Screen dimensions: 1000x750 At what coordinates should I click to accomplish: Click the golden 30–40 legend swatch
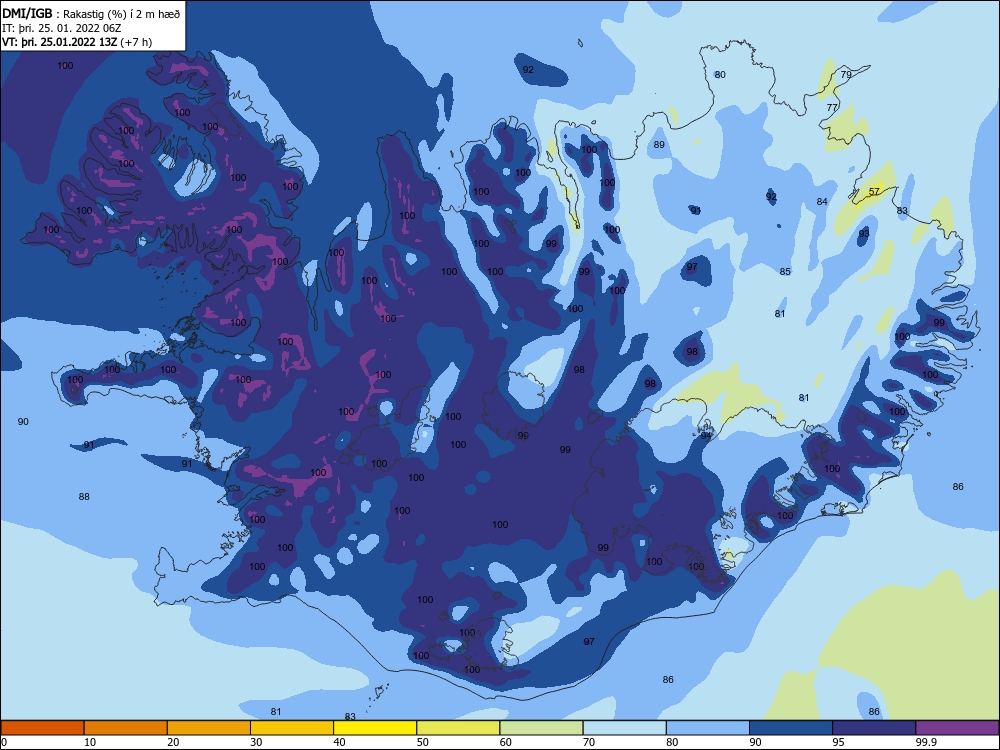pyautogui.click(x=291, y=728)
